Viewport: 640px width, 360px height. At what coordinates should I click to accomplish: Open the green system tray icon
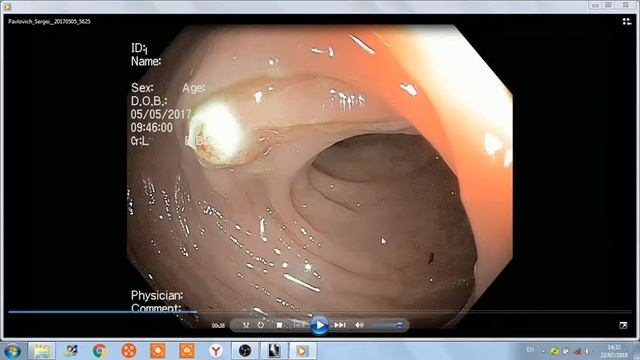pos(554,351)
